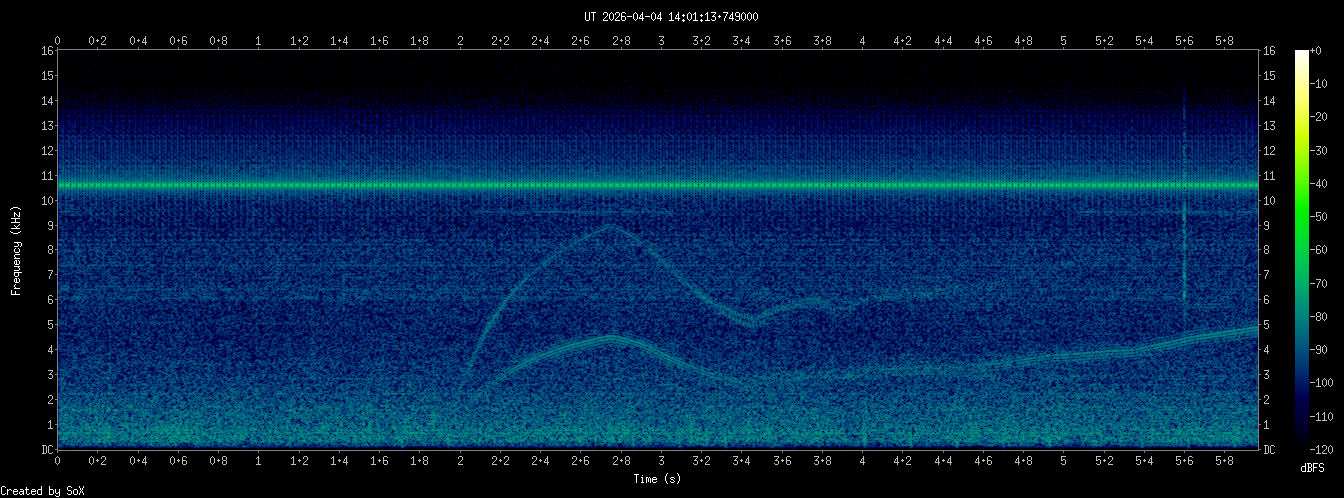Click the 3 second tick on the bottom axis
Image resolution: width=1344 pixels, height=498 pixels.
coord(661,461)
